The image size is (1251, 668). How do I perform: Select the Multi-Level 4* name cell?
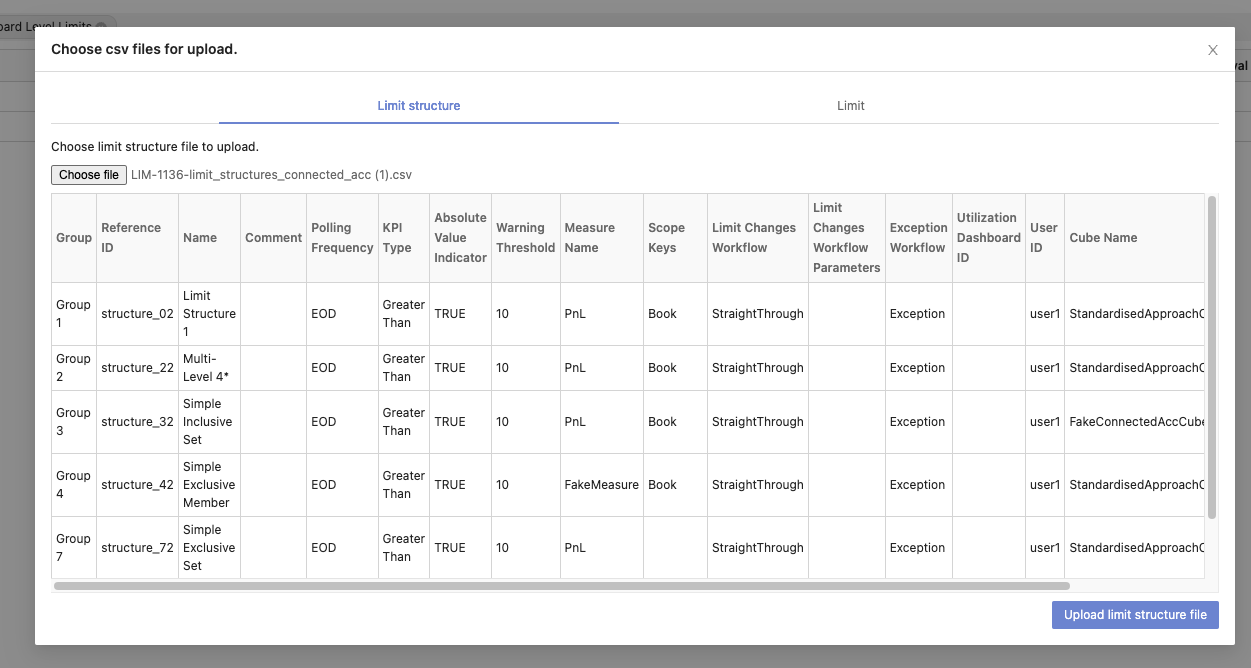[x=209, y=368]
